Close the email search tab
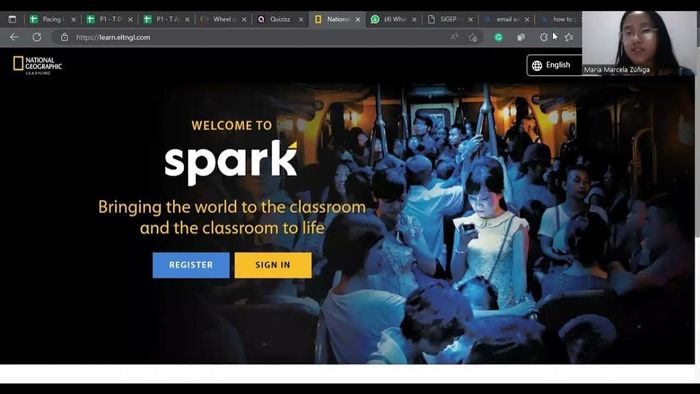The image size is (700, 394). pos(527,20)
